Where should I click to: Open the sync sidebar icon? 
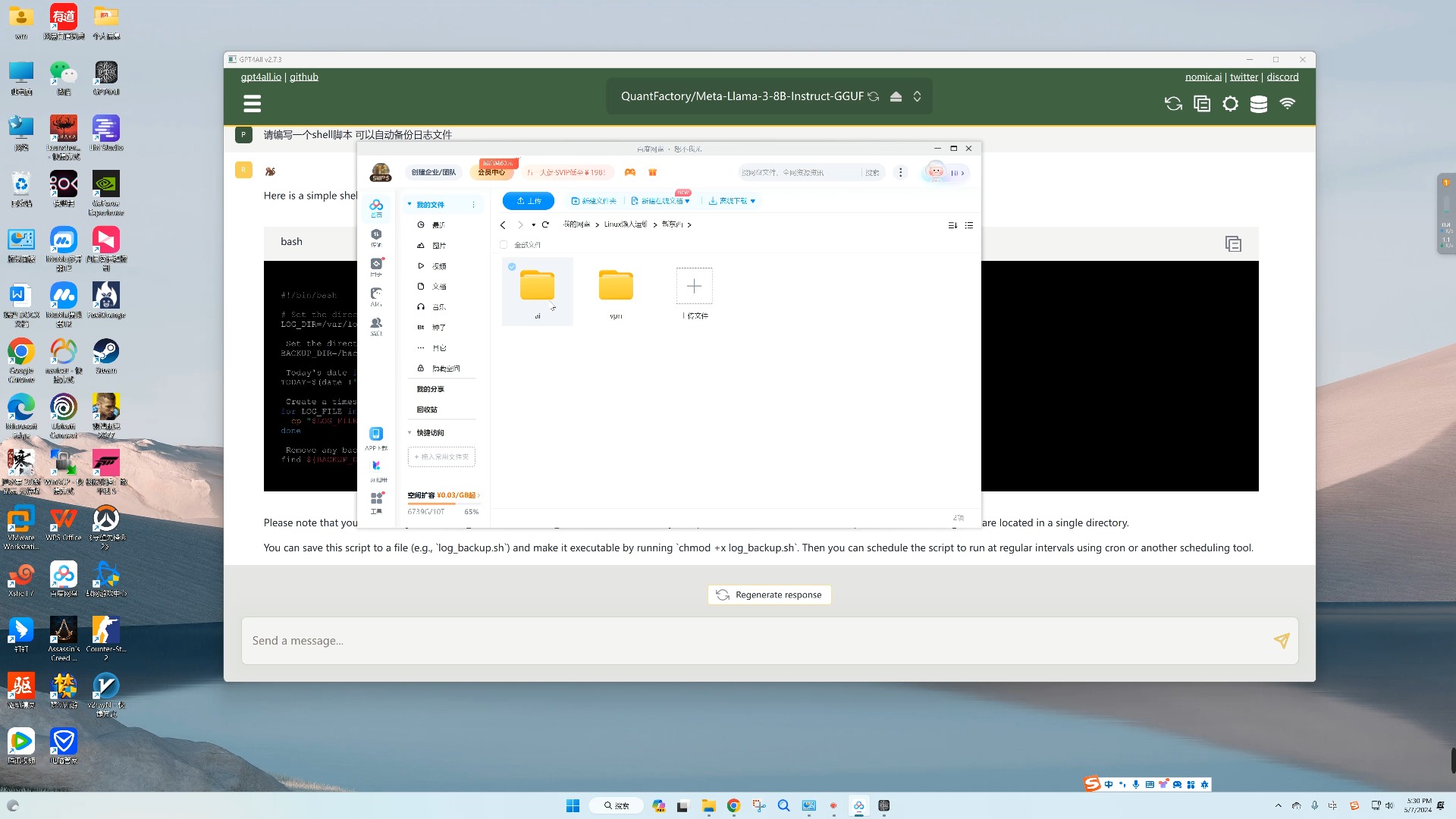coord(376,267)
